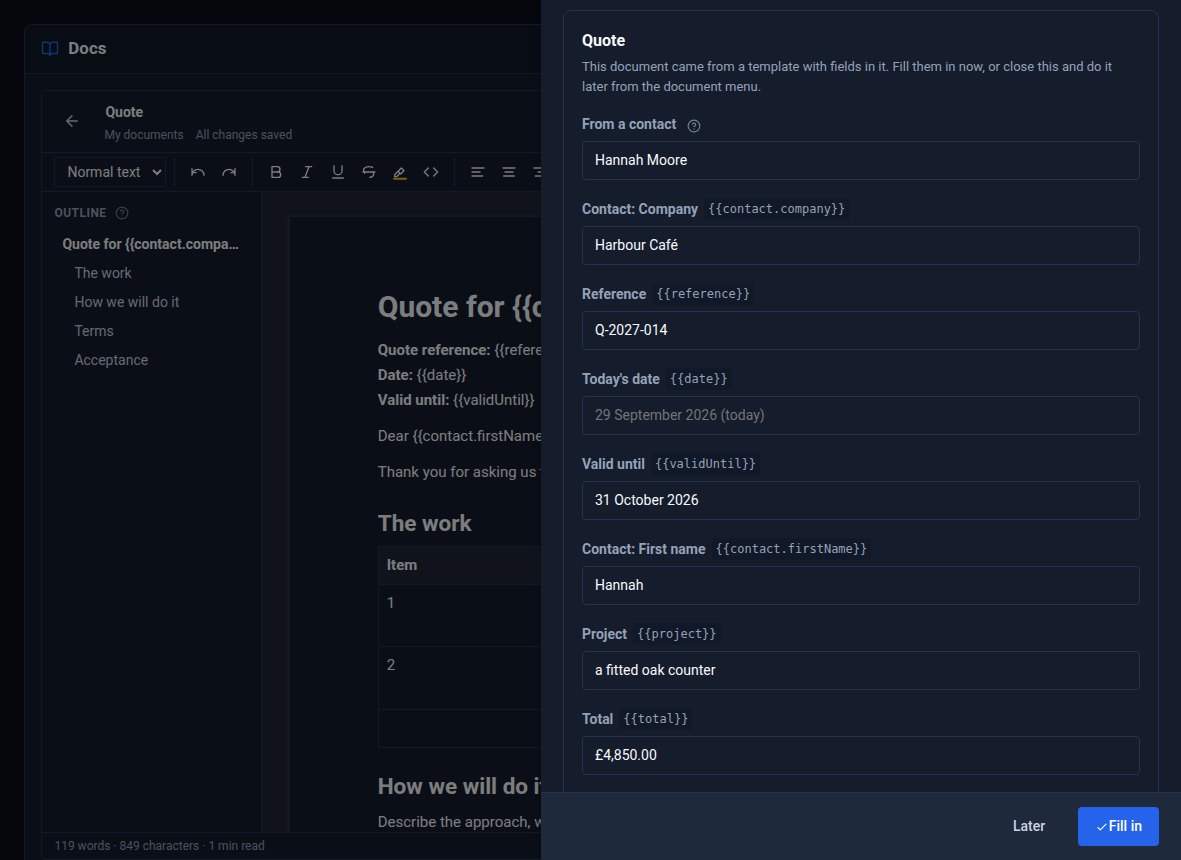Go back with the arrow icon

click(x=72, y=121)
